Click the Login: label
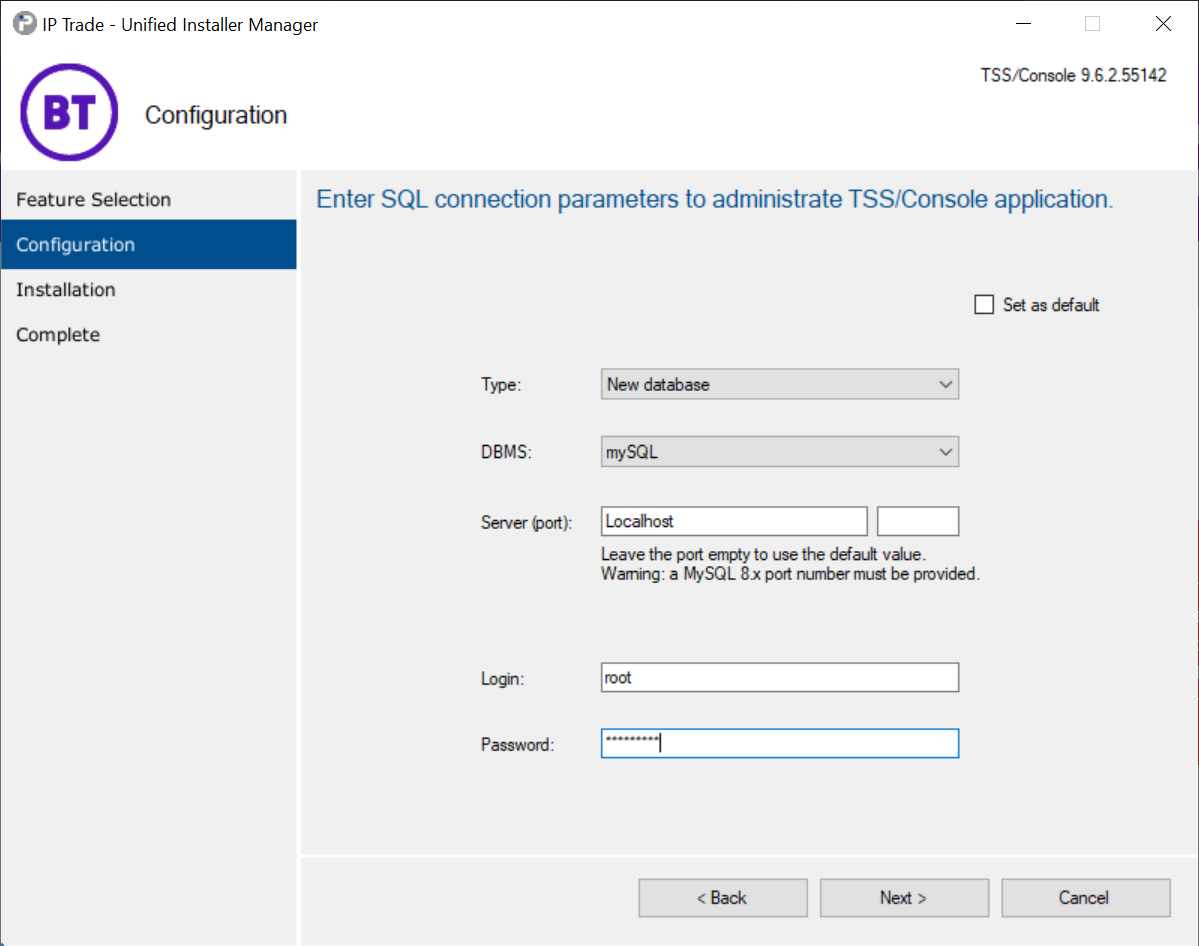Image resolution: width=1199 pixels, height=946 pixels. click(x=502, y=678)
